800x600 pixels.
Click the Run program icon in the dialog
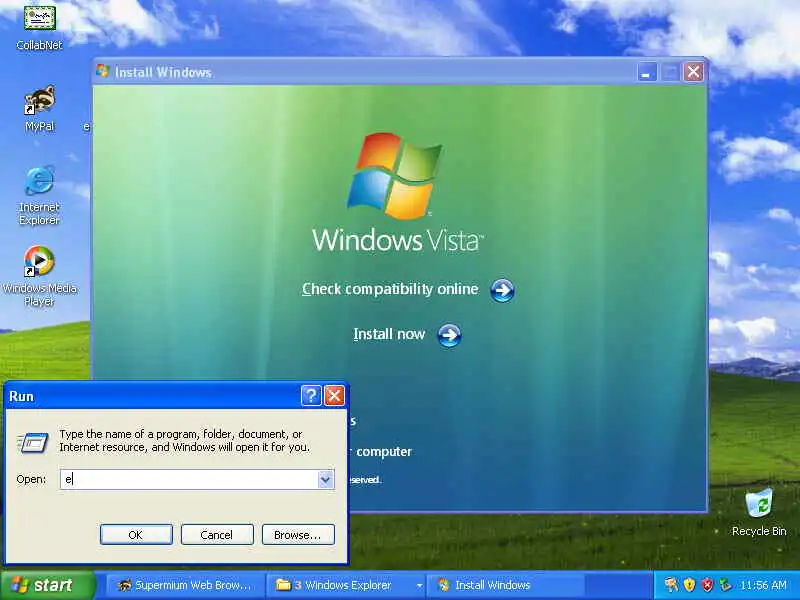click(x=33, y=442)
